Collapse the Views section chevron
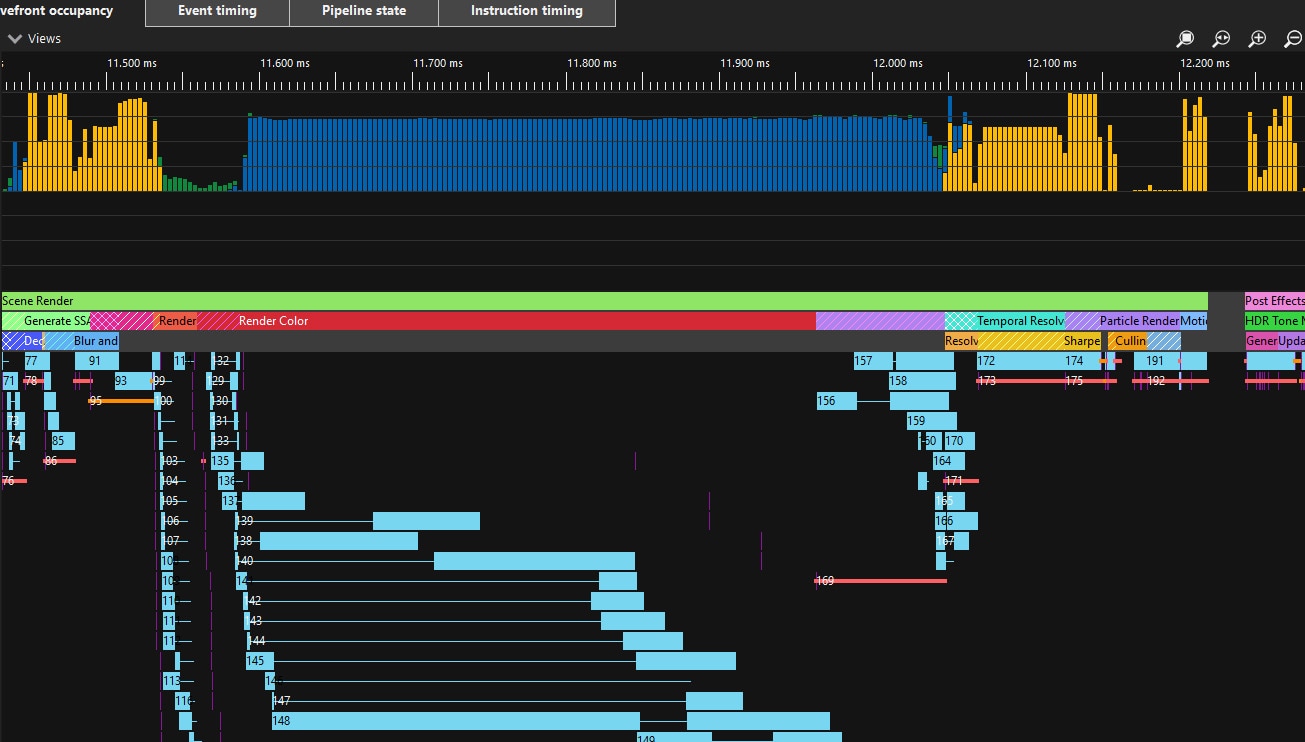 tap(15, 38)
